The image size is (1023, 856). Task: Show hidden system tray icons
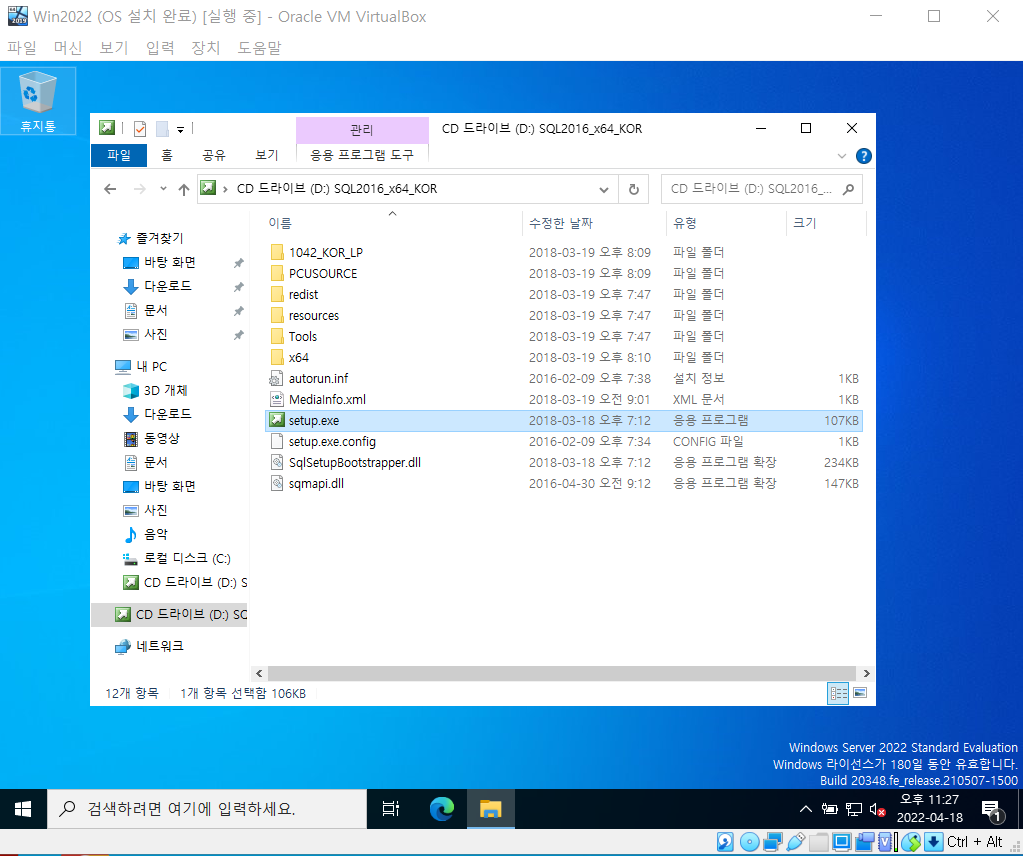806,810
